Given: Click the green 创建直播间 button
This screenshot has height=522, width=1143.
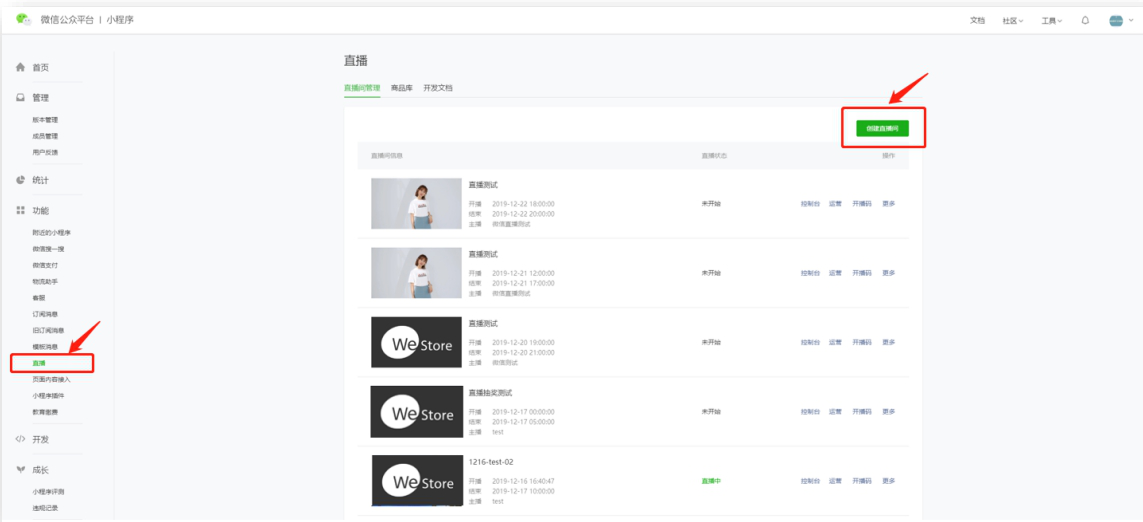Looking at the screenshot, I should point(882,128).
